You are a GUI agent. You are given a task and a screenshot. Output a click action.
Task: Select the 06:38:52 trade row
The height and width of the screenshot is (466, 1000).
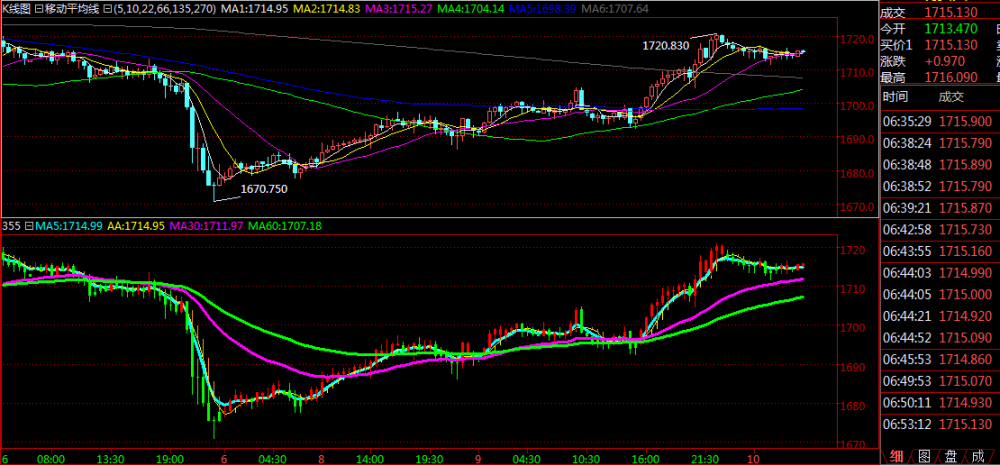pyautogui.click(x=938, y=186)
